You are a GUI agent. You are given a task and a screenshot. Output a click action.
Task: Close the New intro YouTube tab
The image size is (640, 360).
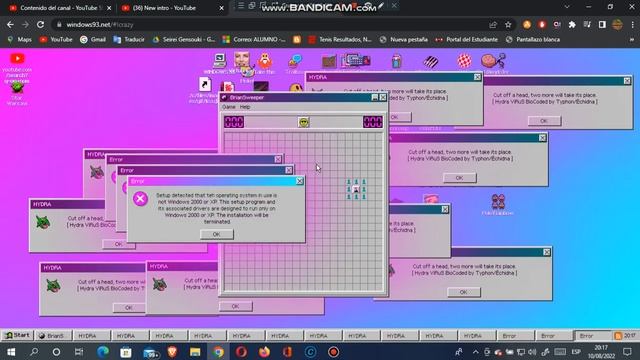click(222, 8)
